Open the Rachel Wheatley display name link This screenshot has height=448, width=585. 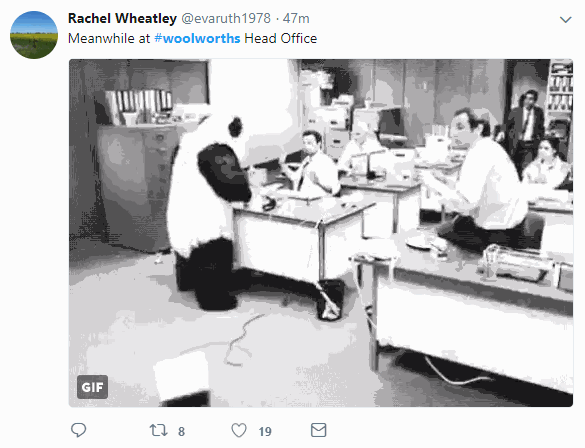(x=122, y=18)
